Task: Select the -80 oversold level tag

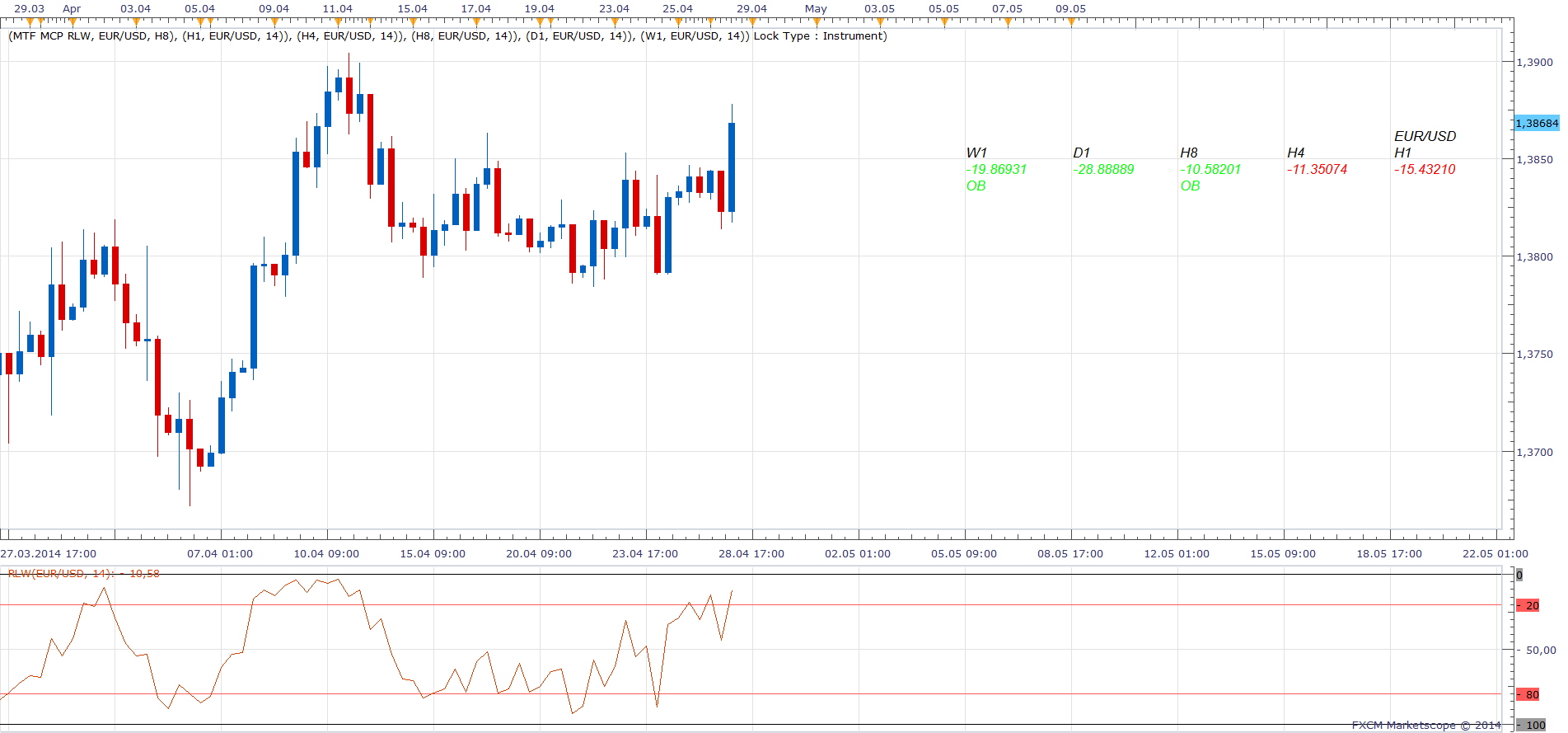Action: coord(1528,694)
